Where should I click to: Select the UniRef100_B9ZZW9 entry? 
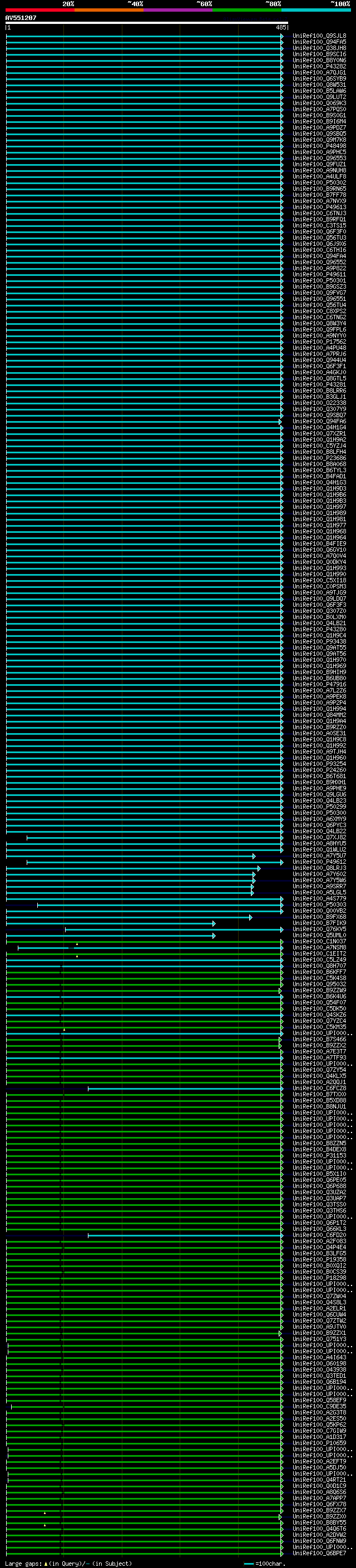(319, 990)
